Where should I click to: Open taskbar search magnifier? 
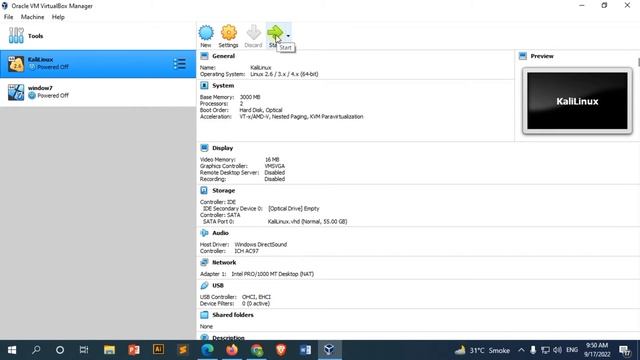point(36,350)
